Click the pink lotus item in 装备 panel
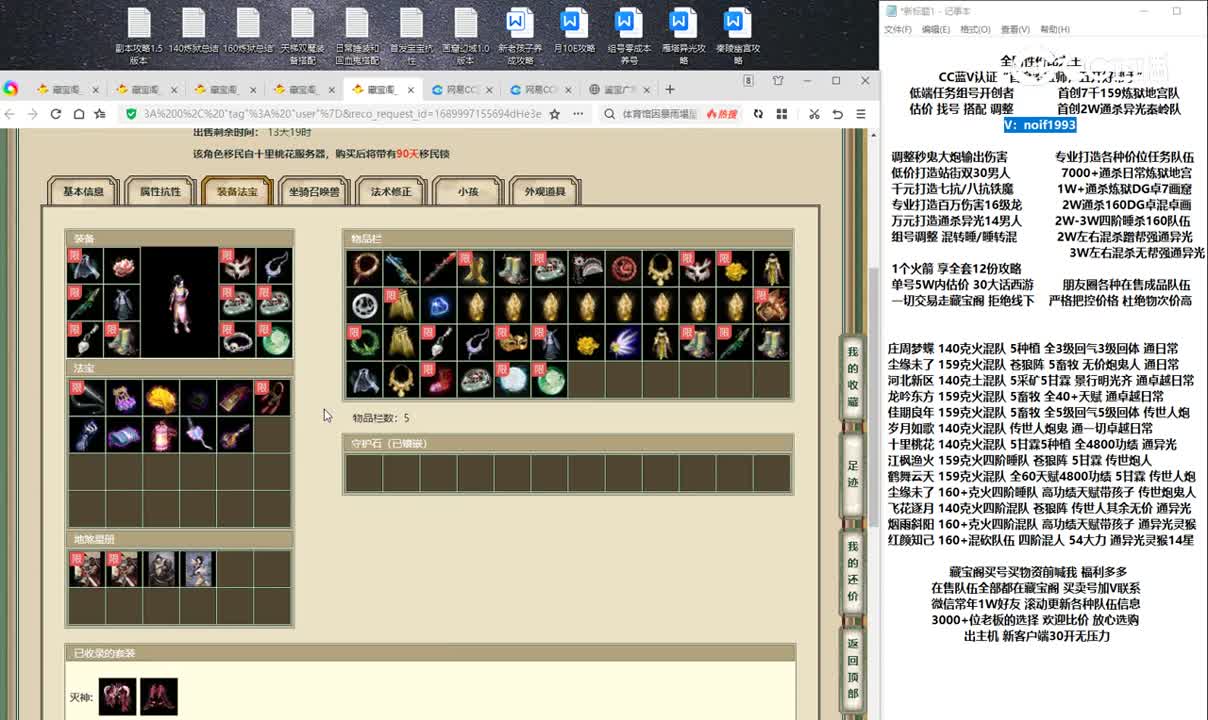The width and height of the screenshot is (1208, 720). (123, 266)
